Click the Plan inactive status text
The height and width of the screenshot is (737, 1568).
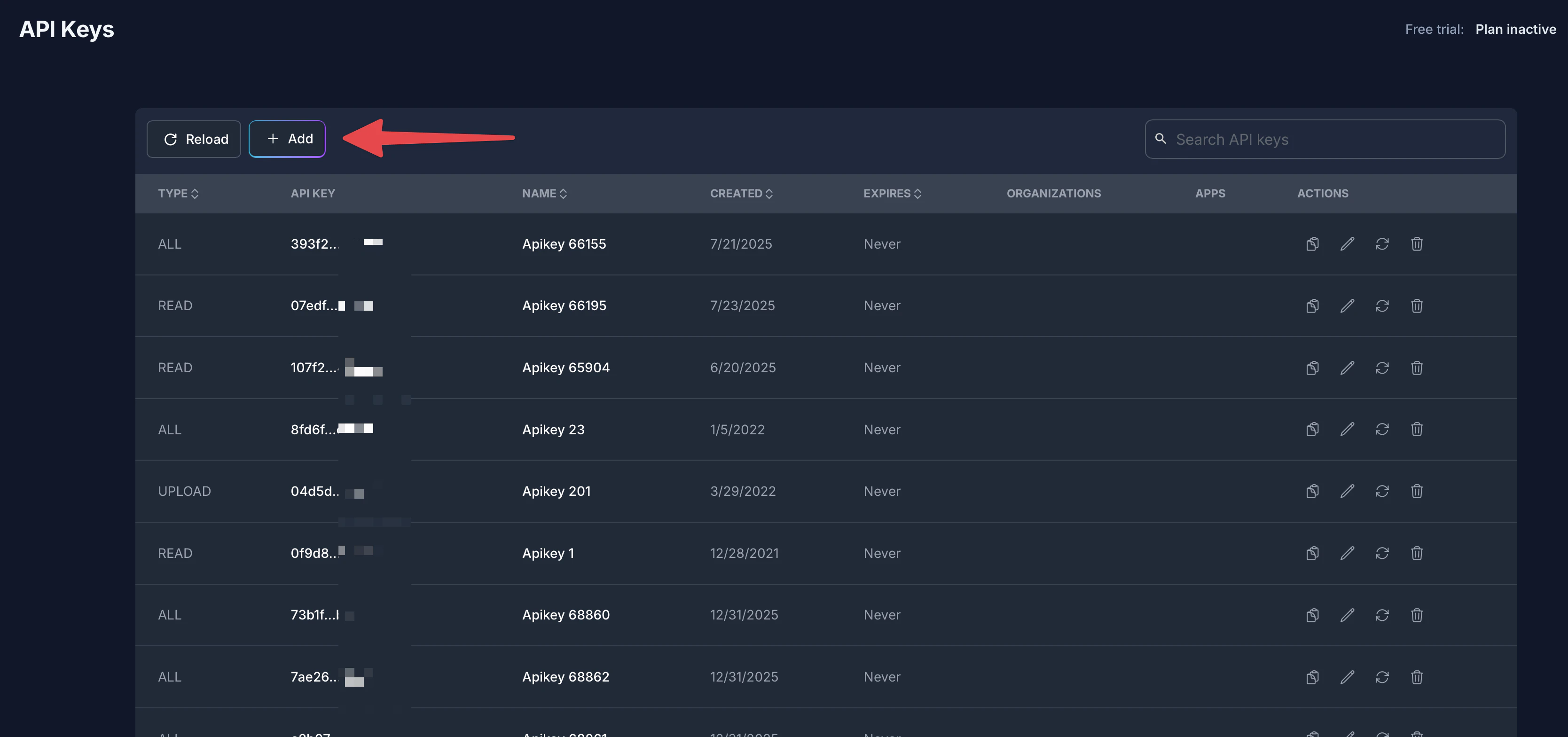coord(1515,29)
